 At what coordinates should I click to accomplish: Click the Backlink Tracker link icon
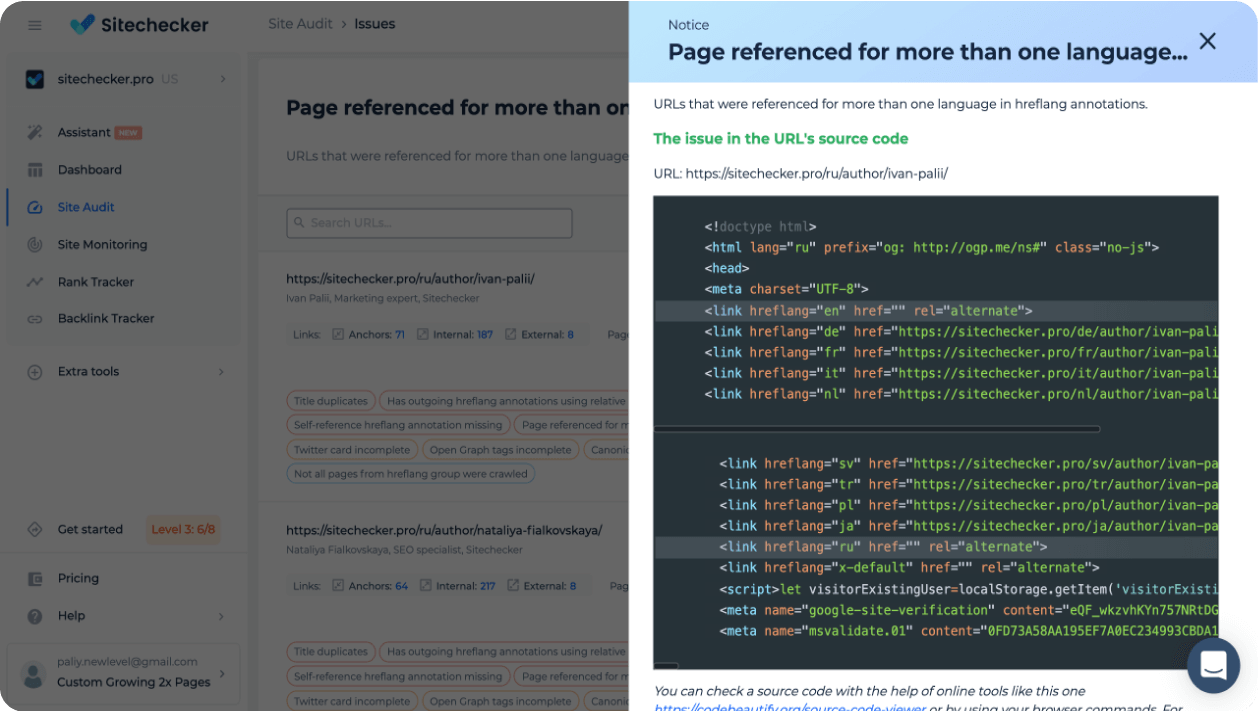click(35, 319)
